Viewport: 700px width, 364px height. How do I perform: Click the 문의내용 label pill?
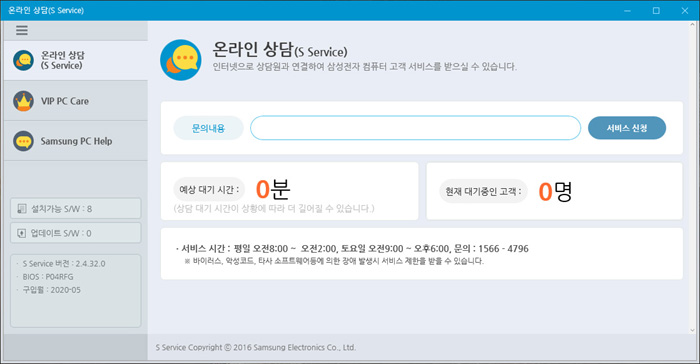point(208,128)
